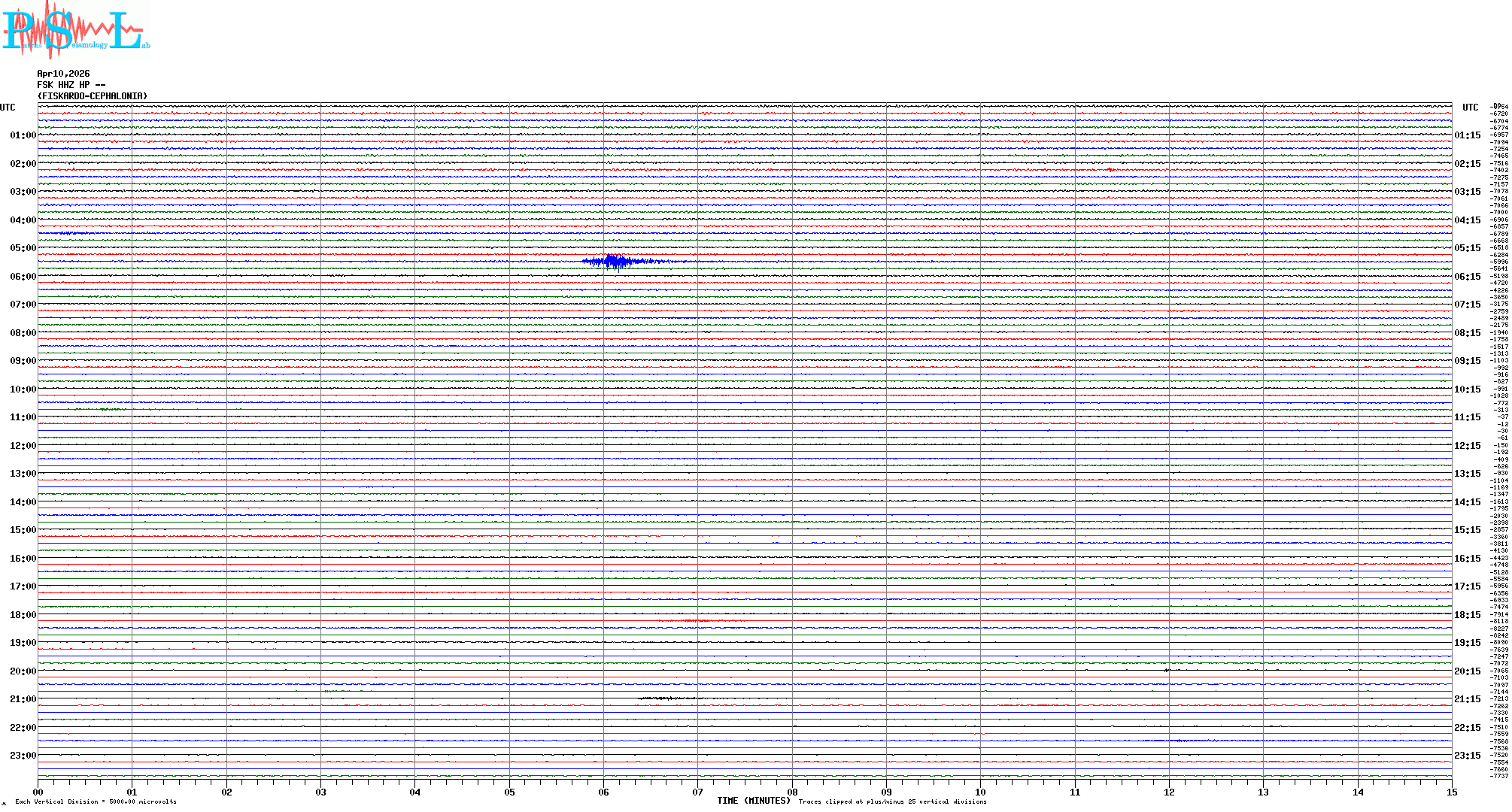Viewport: 1512px width, 812px height.
Task: Click the 01:15 label on right axis
Action: coord(1467,135)
